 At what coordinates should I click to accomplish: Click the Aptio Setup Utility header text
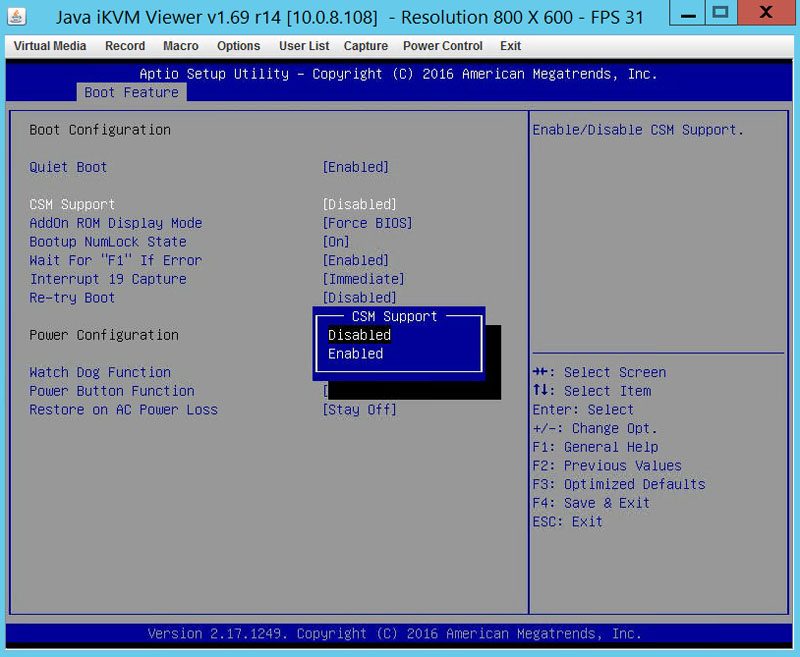coord(398,74)
